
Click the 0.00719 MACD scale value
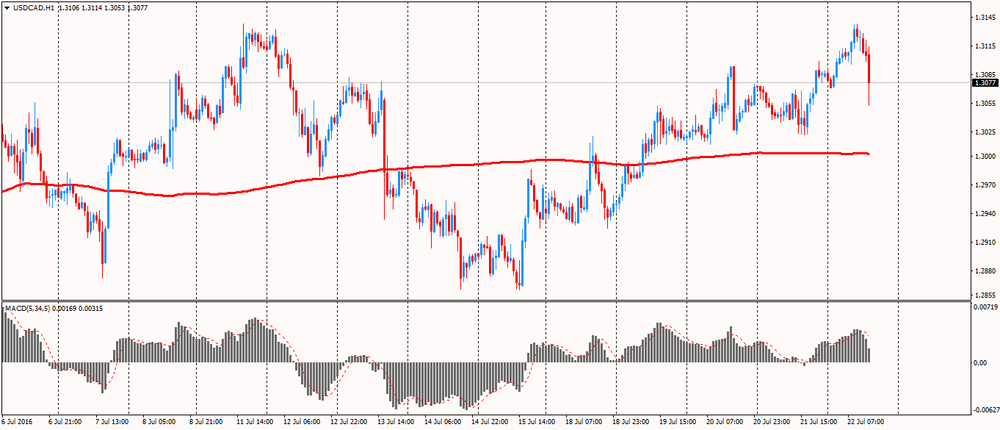(983, 308)
